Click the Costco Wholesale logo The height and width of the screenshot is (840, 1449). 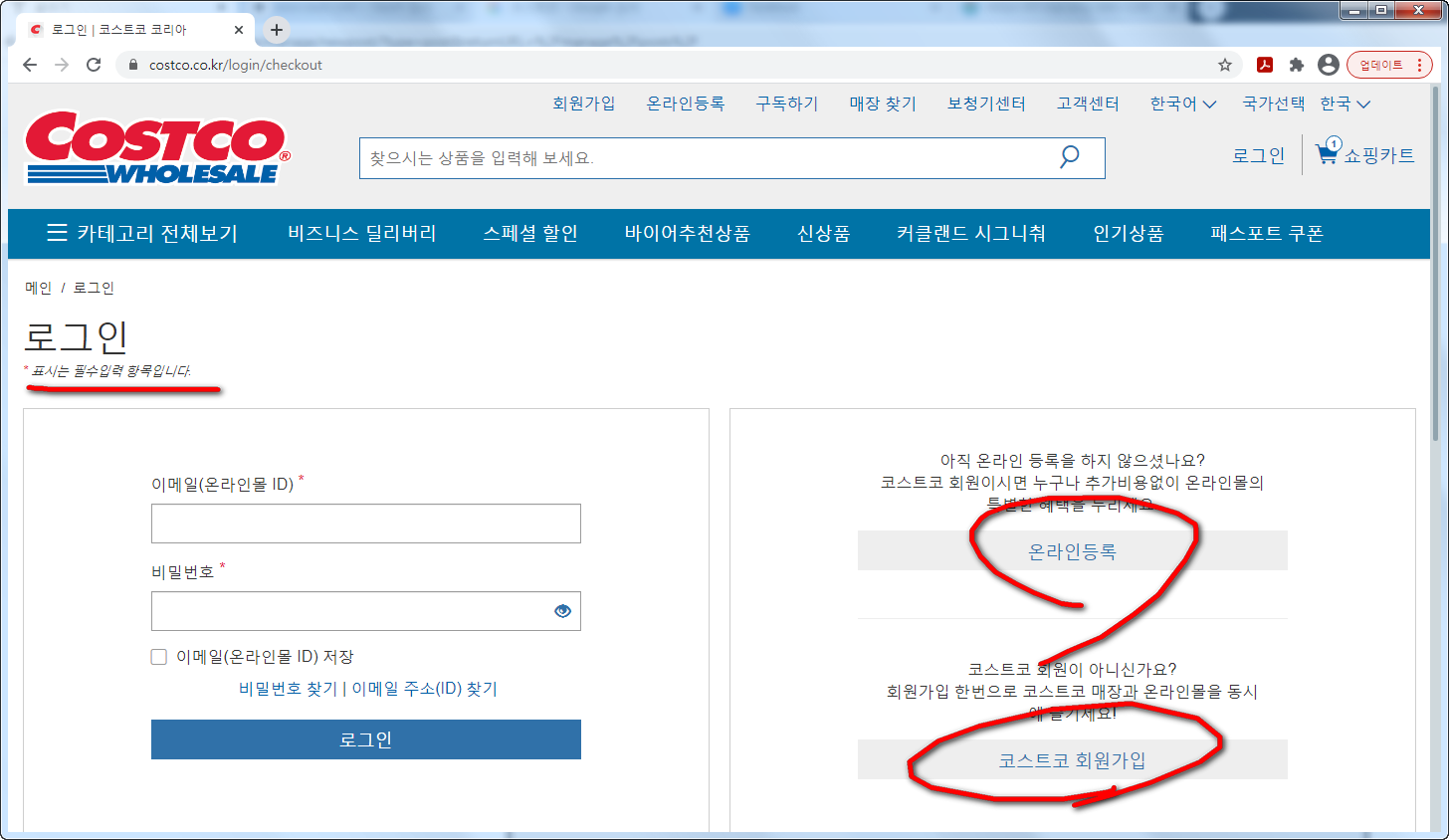click(157, 147)
